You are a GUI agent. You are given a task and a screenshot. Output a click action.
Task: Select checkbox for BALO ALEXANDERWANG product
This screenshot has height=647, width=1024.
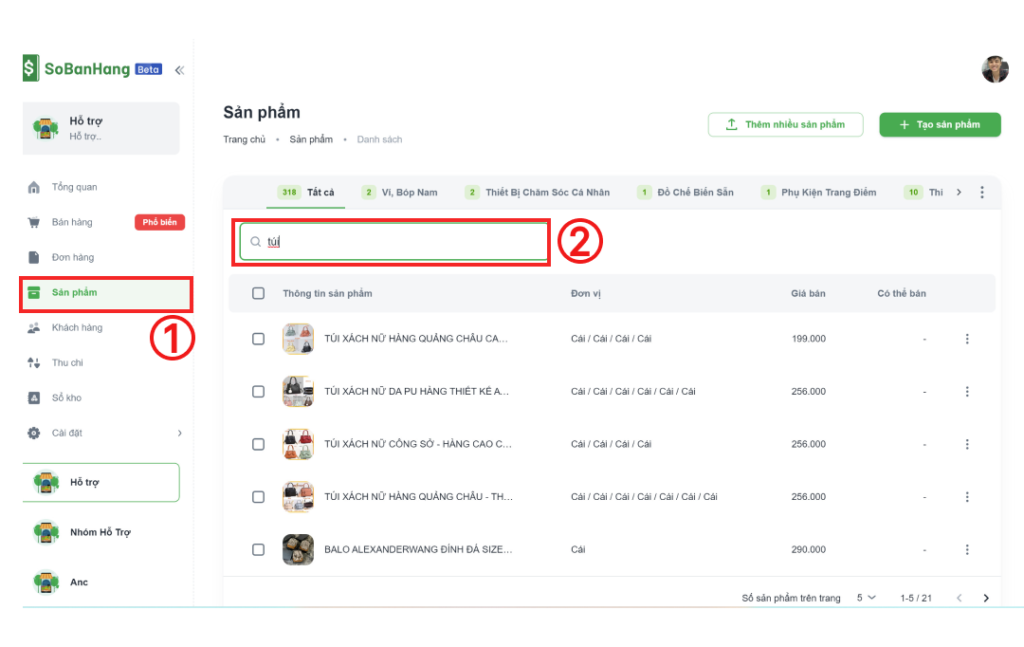pos(258,549)
